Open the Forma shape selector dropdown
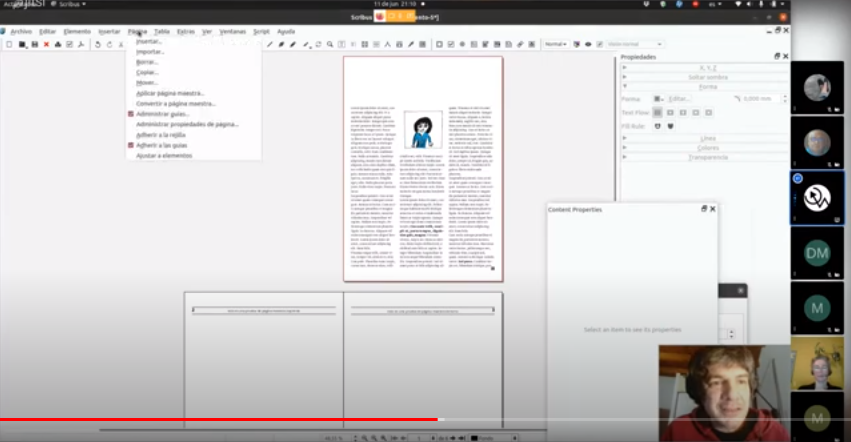 [658, 99]
